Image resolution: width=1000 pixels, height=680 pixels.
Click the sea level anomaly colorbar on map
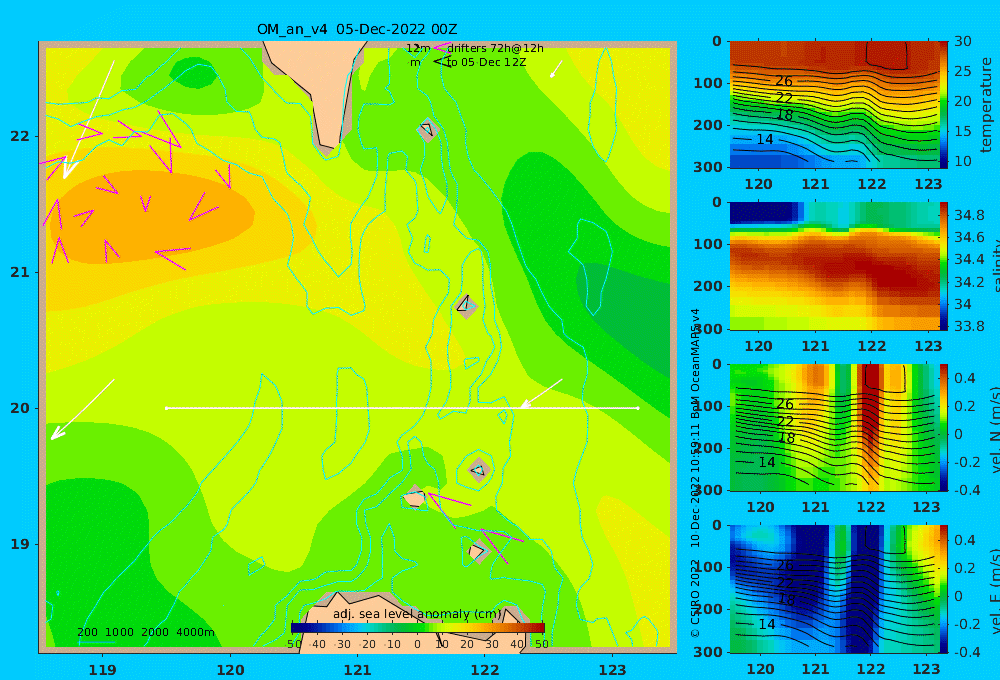coord(417,628)
